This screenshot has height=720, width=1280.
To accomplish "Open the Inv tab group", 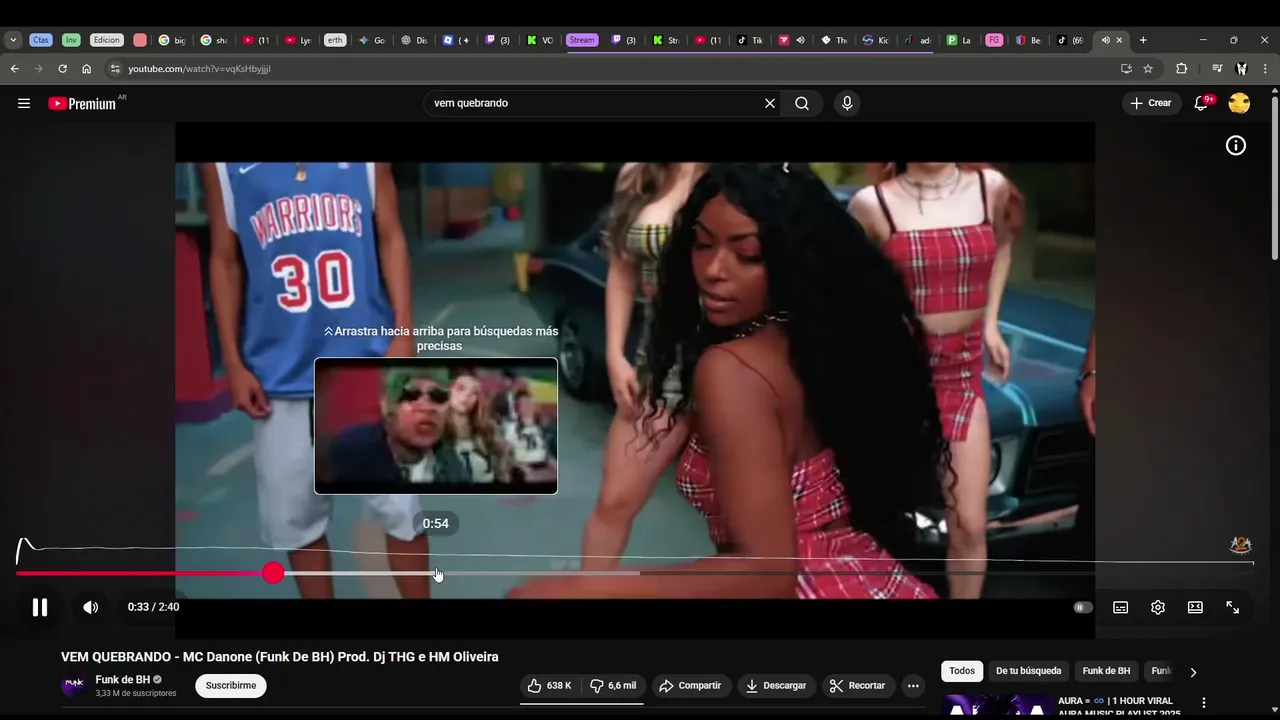I will [71, 40].
